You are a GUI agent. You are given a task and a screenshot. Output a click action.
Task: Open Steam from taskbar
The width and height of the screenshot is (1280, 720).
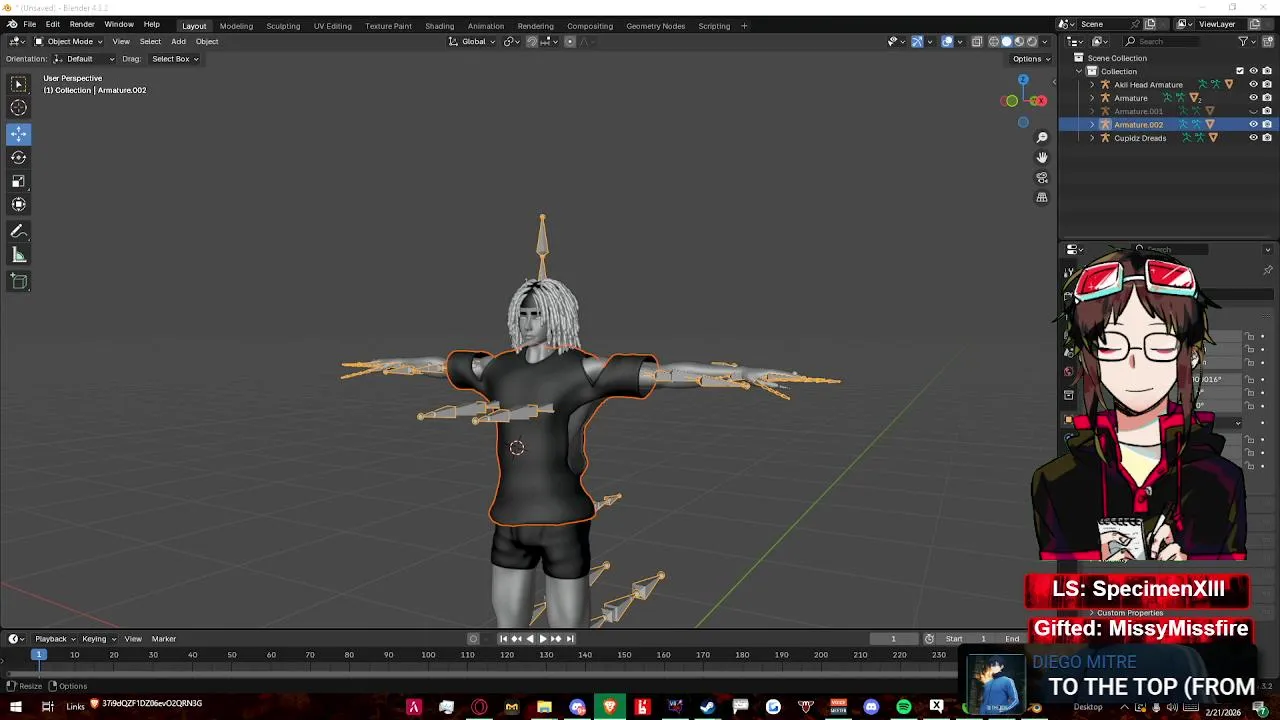pos(707,707)
